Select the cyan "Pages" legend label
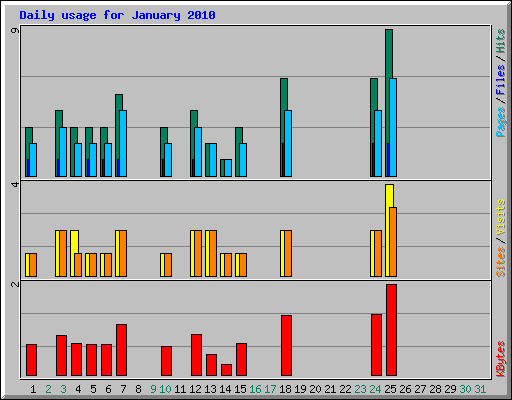This screenshot has width=512, height=400. coord(500,122)
